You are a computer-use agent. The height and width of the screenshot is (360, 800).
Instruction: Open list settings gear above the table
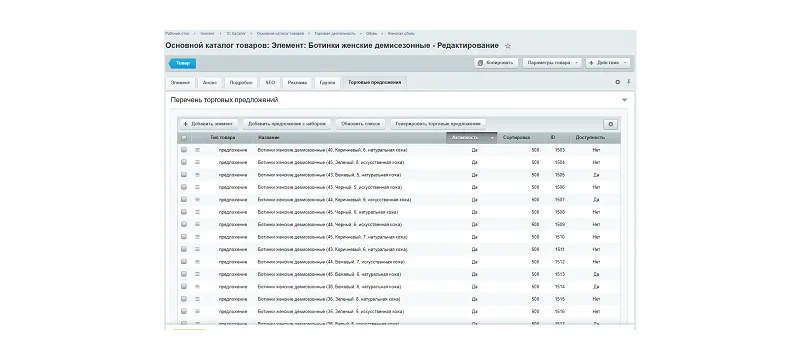(610, 124)
